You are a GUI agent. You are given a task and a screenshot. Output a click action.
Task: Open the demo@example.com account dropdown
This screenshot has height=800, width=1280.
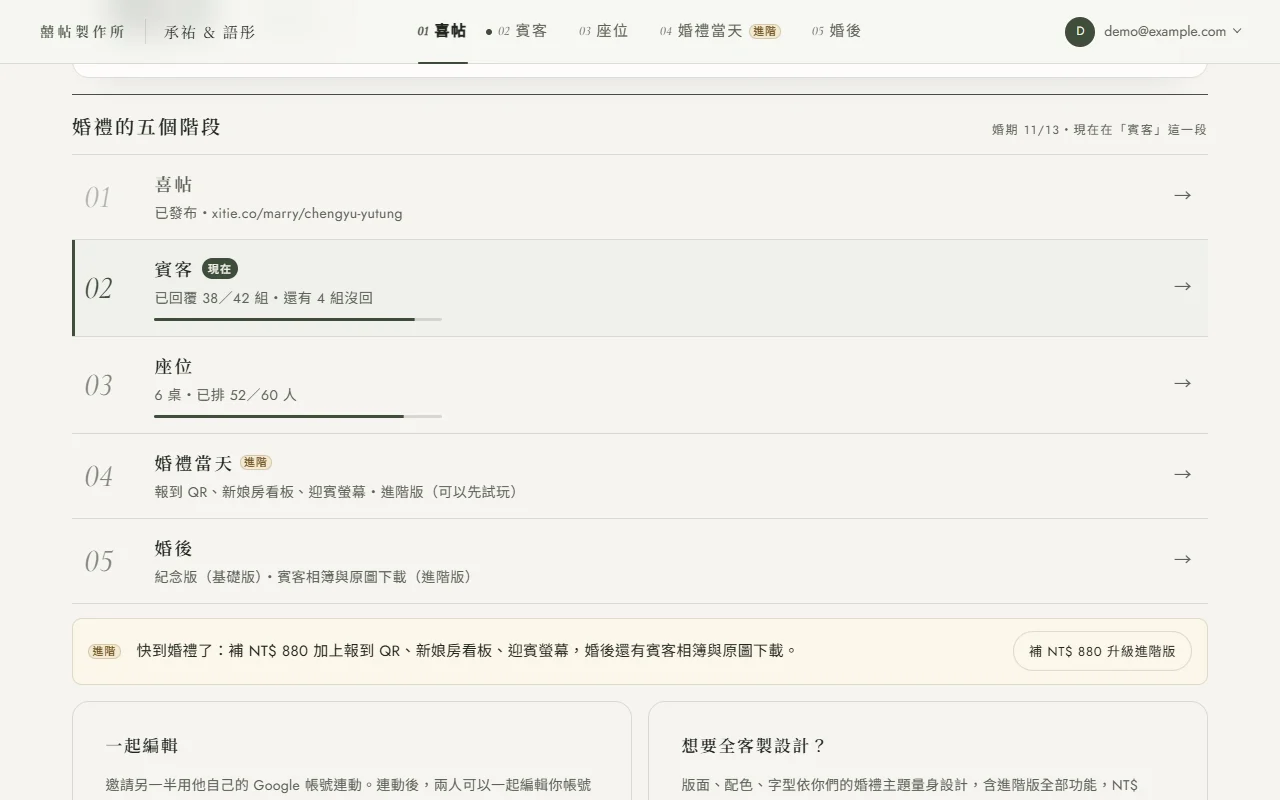1153,31
